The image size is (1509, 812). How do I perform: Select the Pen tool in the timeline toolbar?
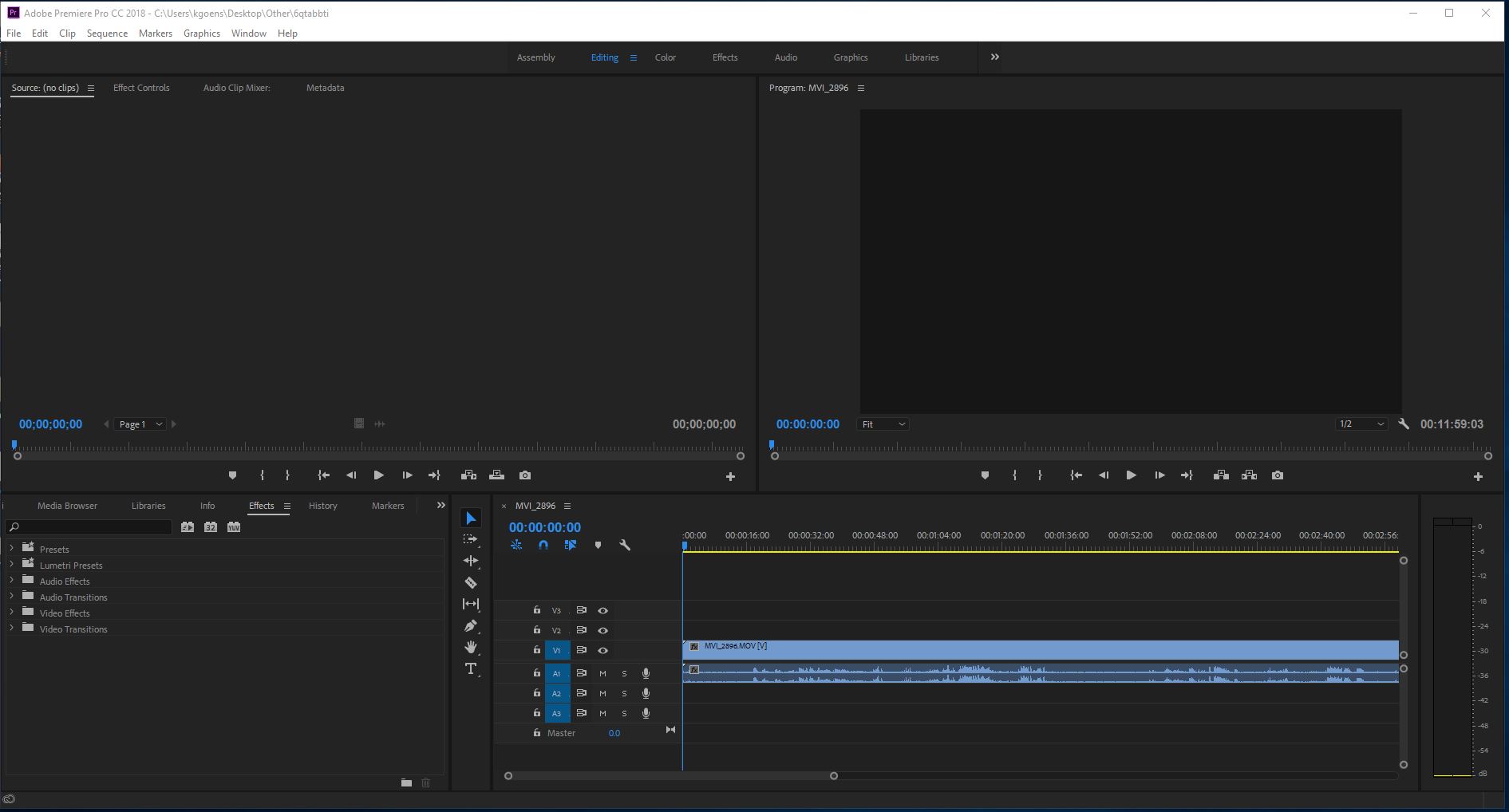tap(471, 625)
